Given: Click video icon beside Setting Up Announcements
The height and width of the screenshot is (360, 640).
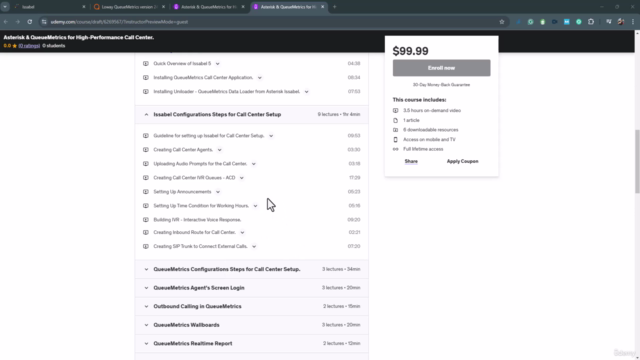Looking at the screenshot, I should pyautogui.click(x=146, y=192).
